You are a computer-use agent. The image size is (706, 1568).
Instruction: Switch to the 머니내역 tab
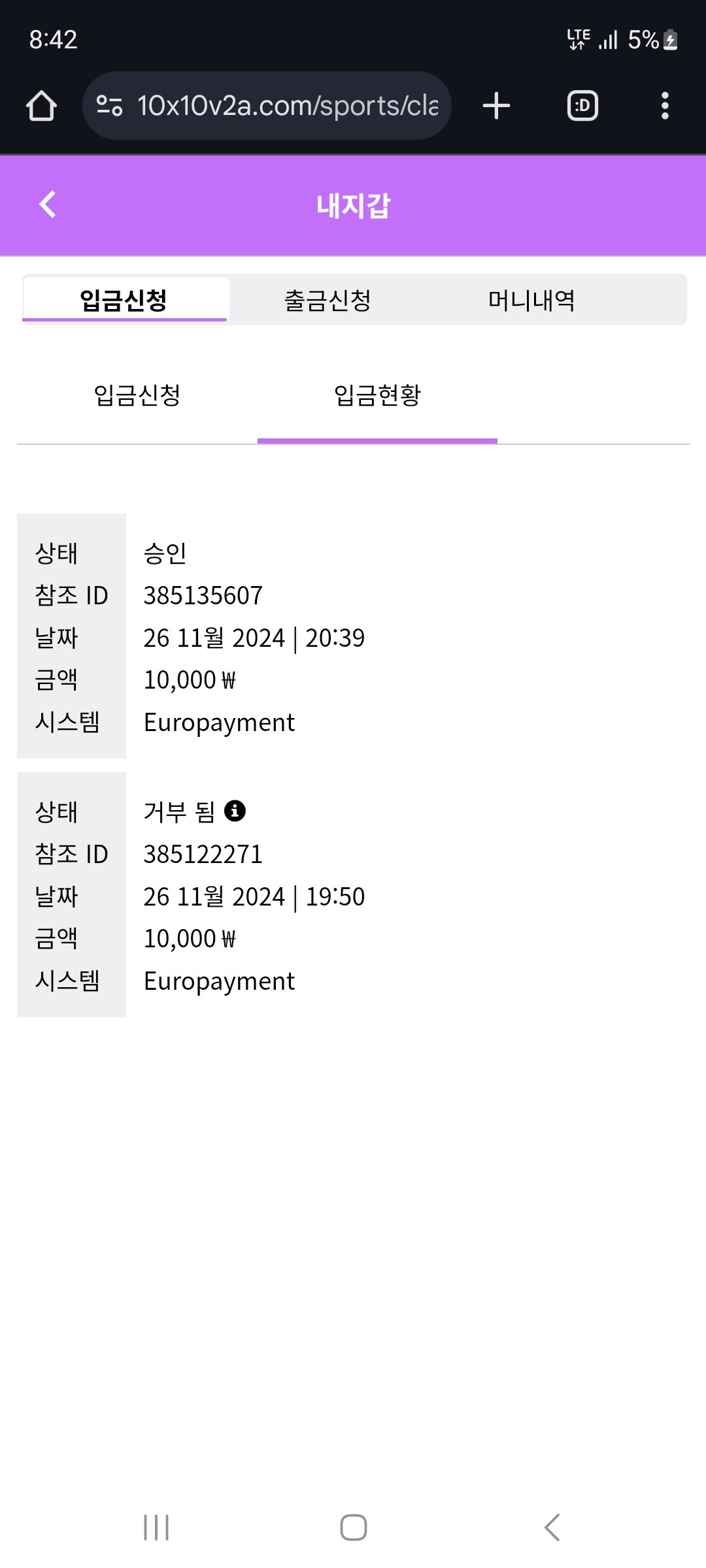[531, 301]
